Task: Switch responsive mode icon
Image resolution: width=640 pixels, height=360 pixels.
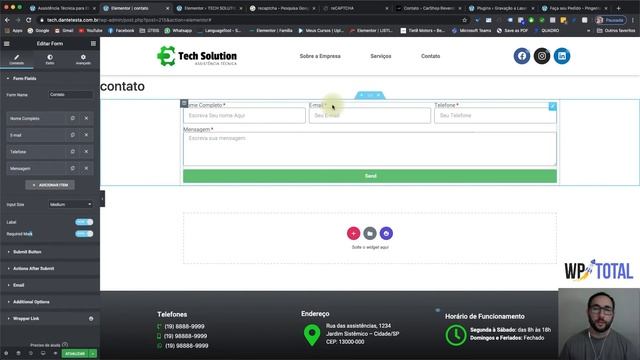Action: [x=43, y=353]
